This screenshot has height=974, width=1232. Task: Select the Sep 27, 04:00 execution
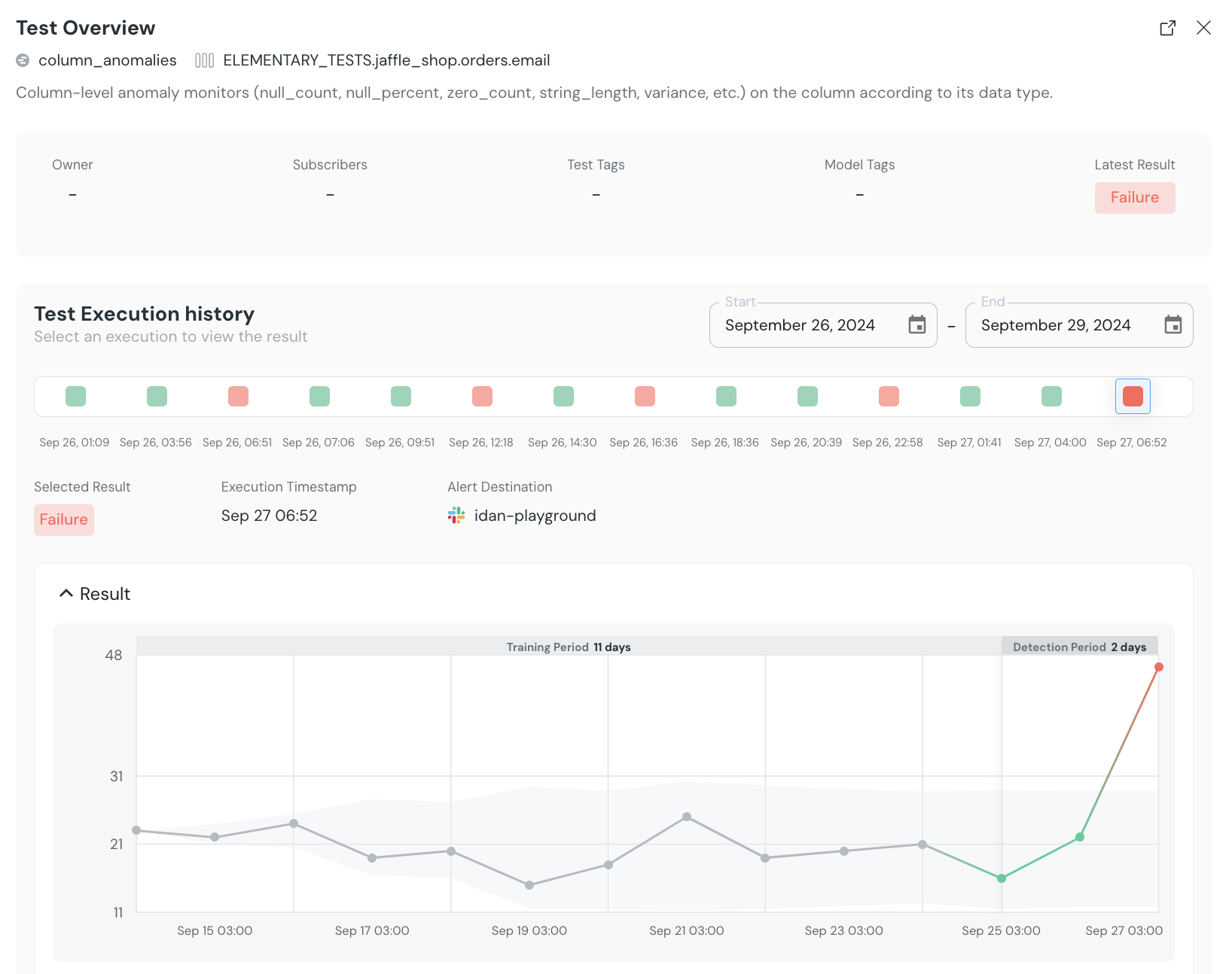point(1051,396)
